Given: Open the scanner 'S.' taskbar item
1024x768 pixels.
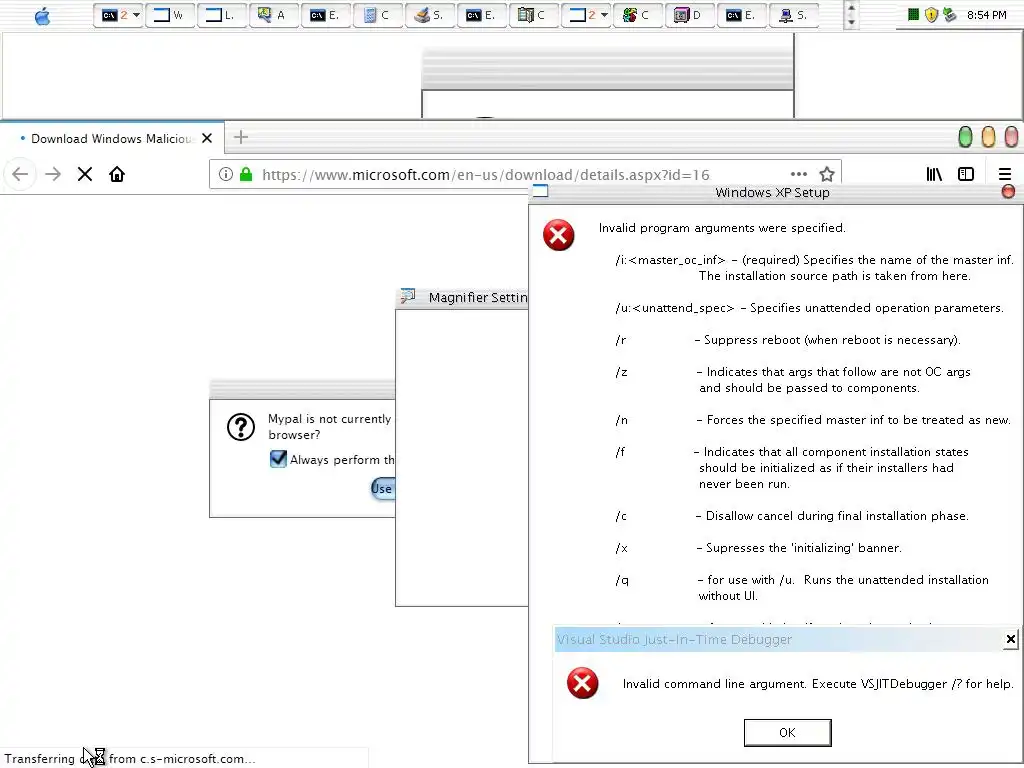Looking at the screenshot, I should pos(430,15).
